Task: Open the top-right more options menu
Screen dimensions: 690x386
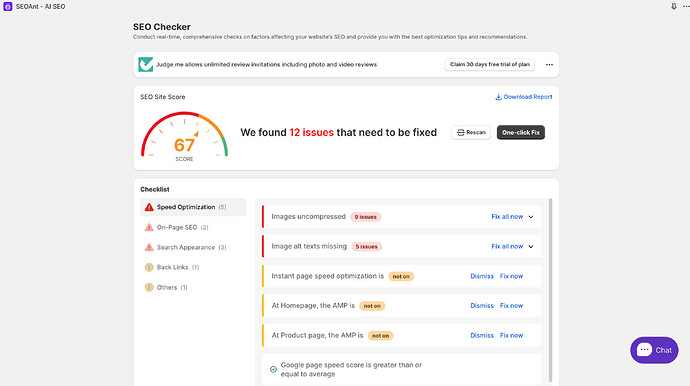Action: pyautogui.click(x=686, y=7)
